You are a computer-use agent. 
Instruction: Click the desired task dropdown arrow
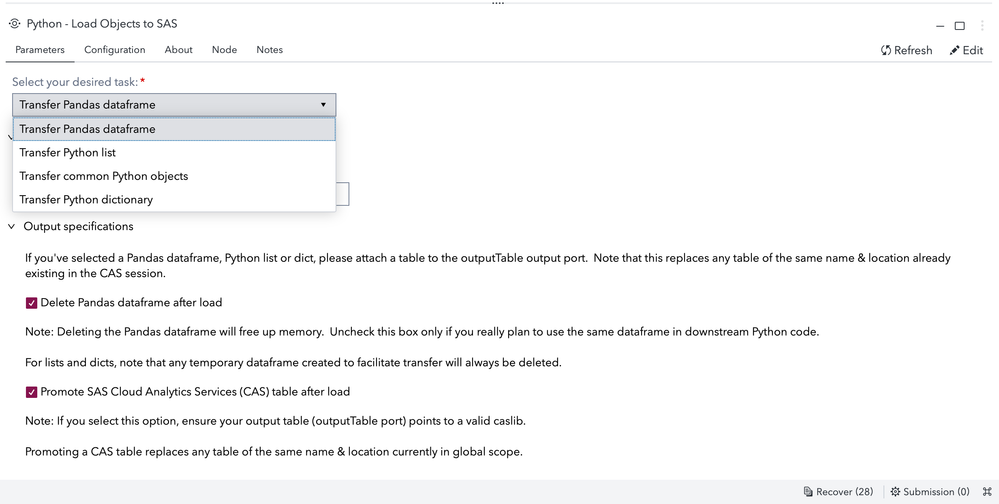point(323,104)
